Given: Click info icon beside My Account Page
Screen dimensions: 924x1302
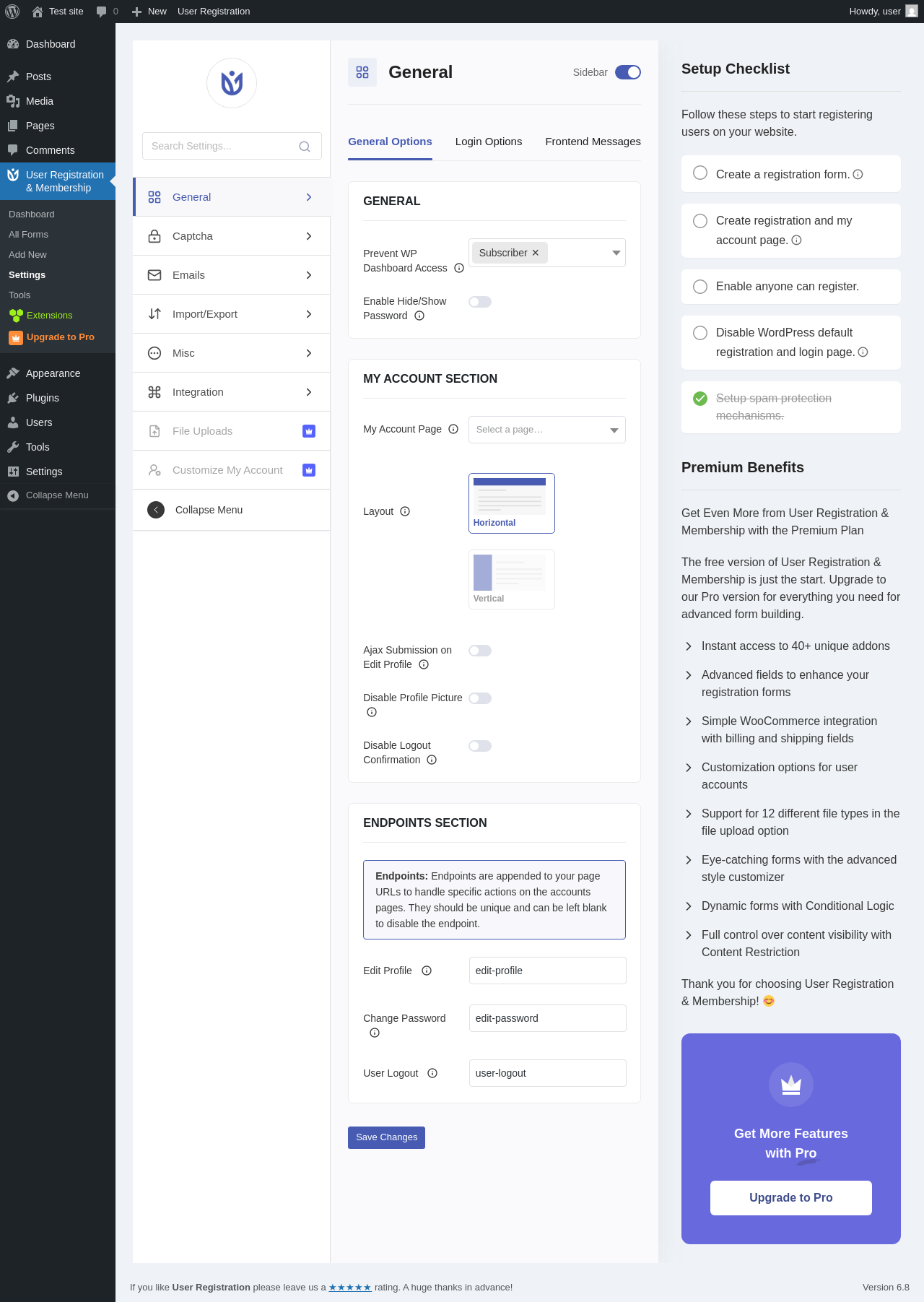Looking at the screenshot, I should click(x=453, y=429).
